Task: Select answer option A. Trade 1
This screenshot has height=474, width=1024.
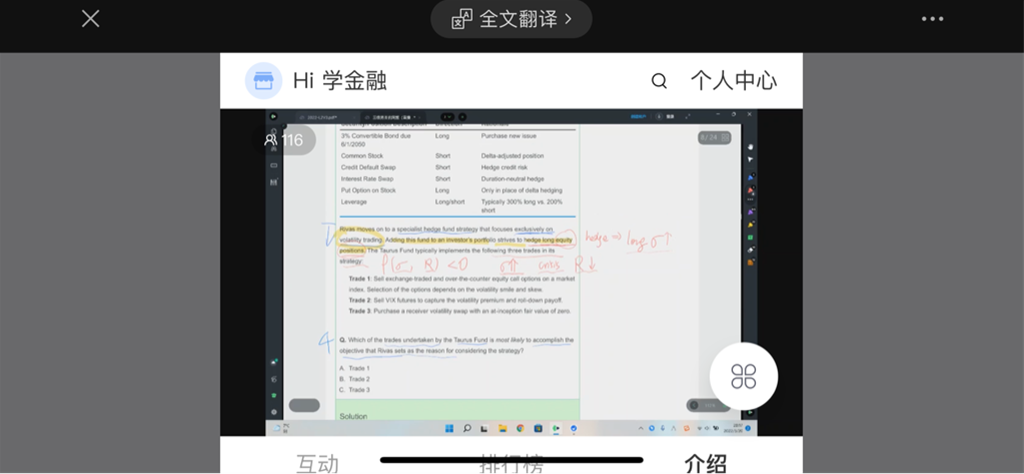Action: (354, 368)
